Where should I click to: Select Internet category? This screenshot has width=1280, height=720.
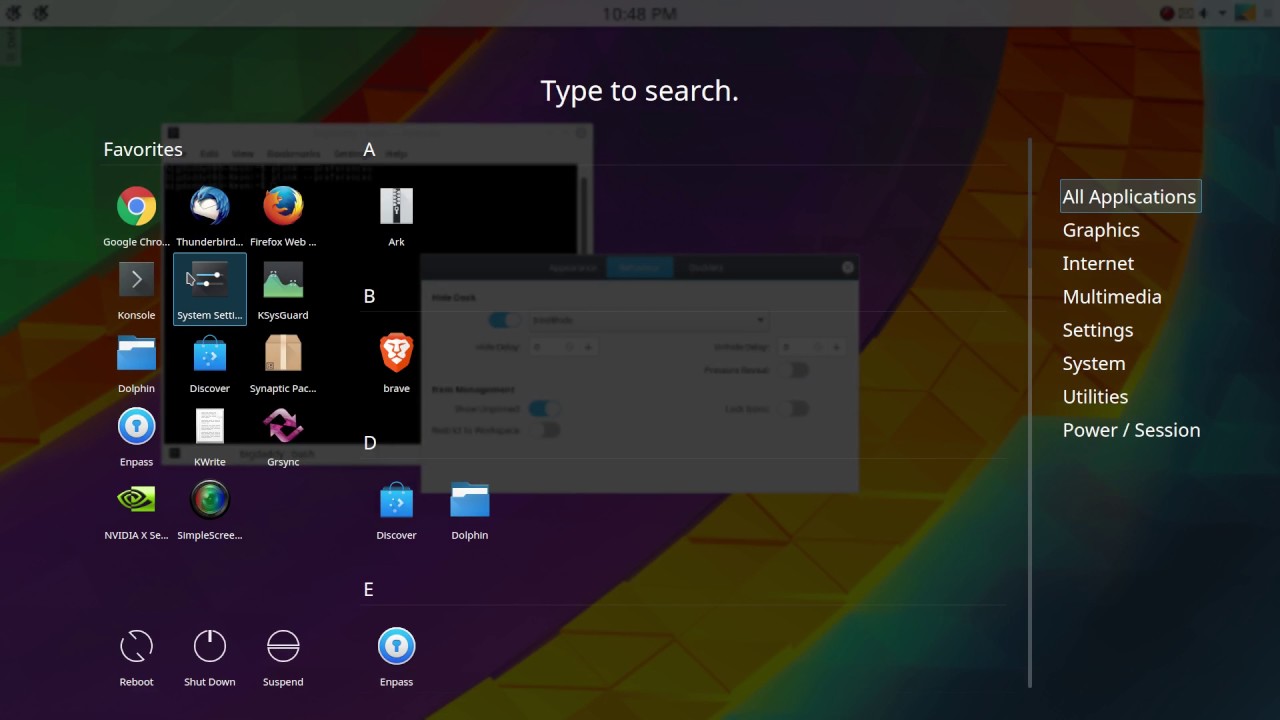click(x=1098, y=263)
